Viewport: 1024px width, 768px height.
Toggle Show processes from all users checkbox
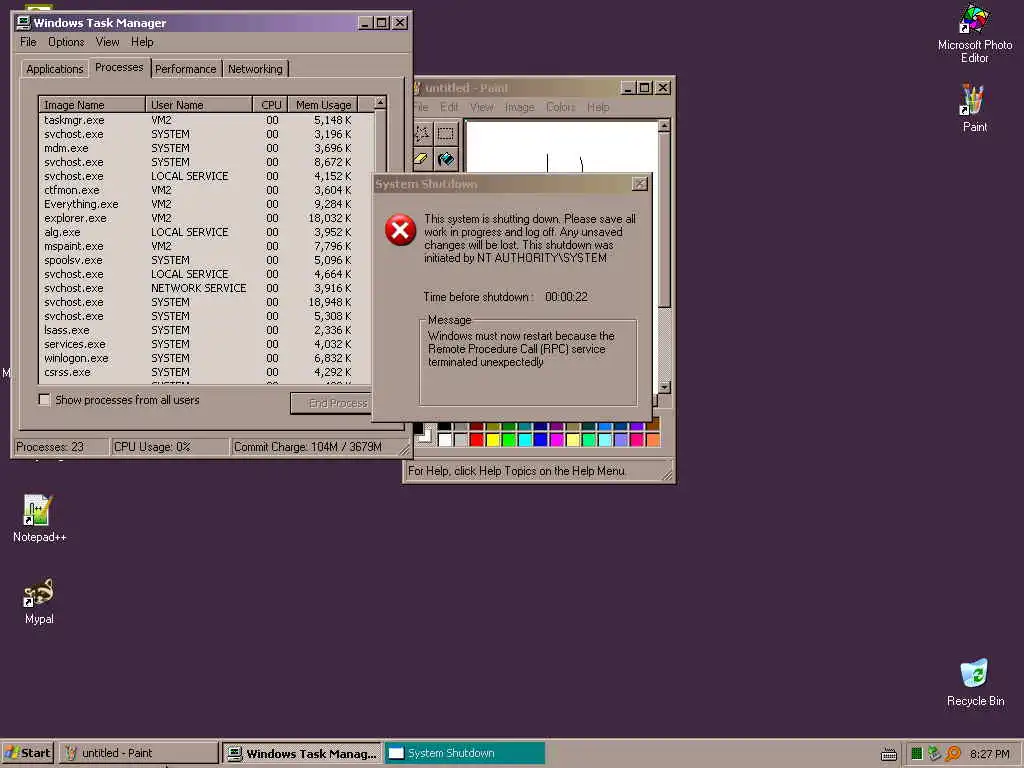[x=44, y=400]
